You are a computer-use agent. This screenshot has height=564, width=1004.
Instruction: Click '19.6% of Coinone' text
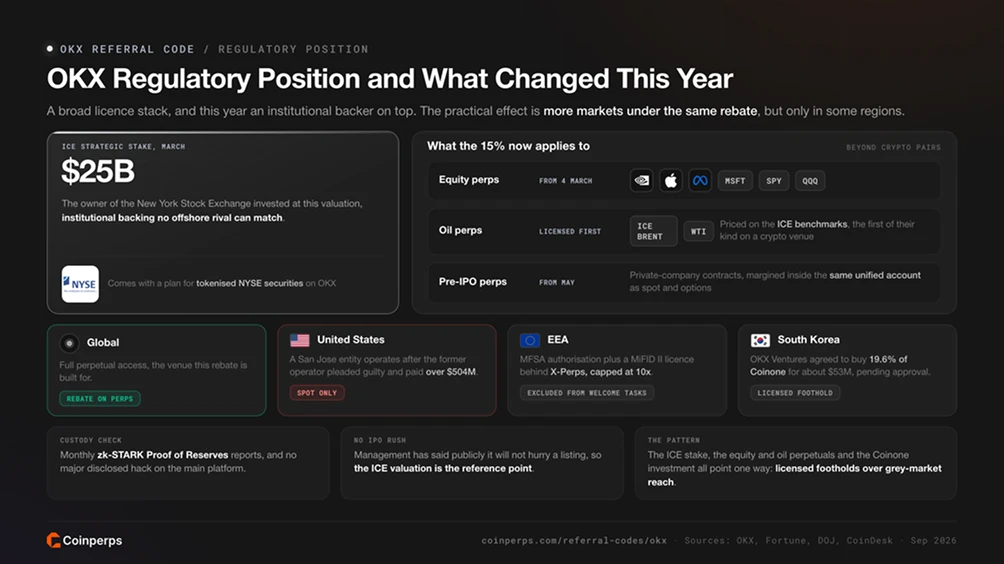pyautogui.click(x=829, y=366)
